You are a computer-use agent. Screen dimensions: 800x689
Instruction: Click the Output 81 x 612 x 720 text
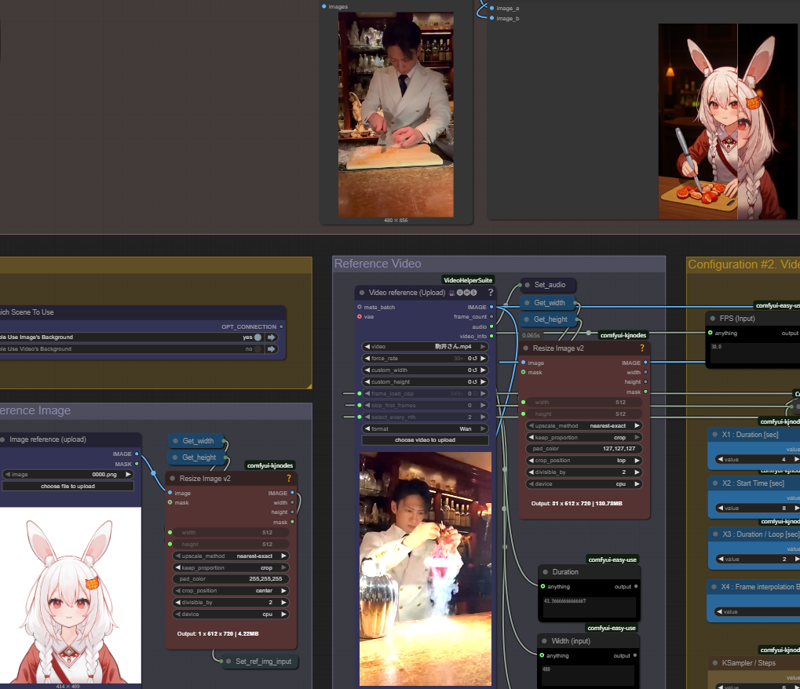pyautogui.click(x=577, y=503)
